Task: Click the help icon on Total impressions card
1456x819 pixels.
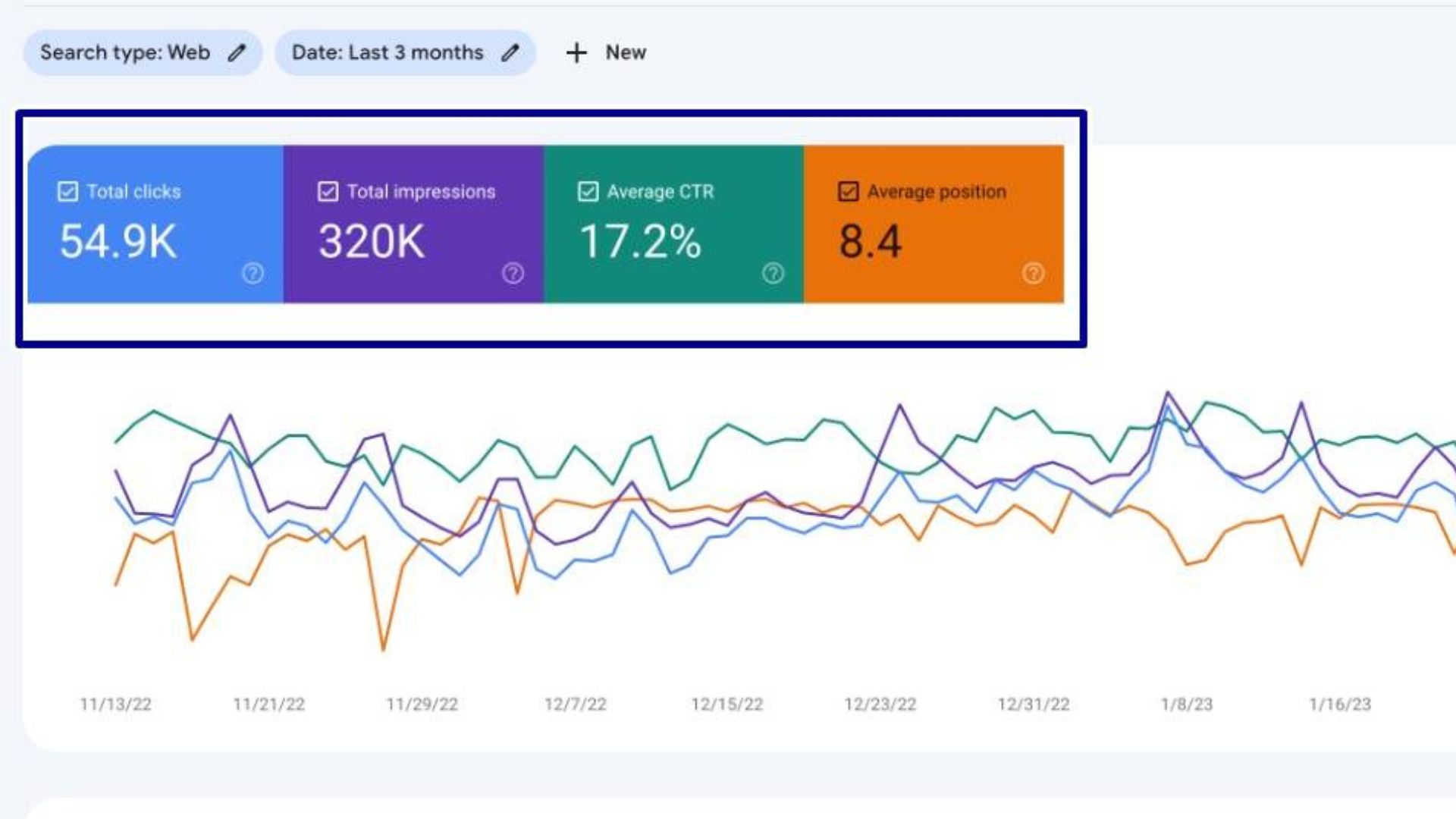Action: (x=513, y=273)
